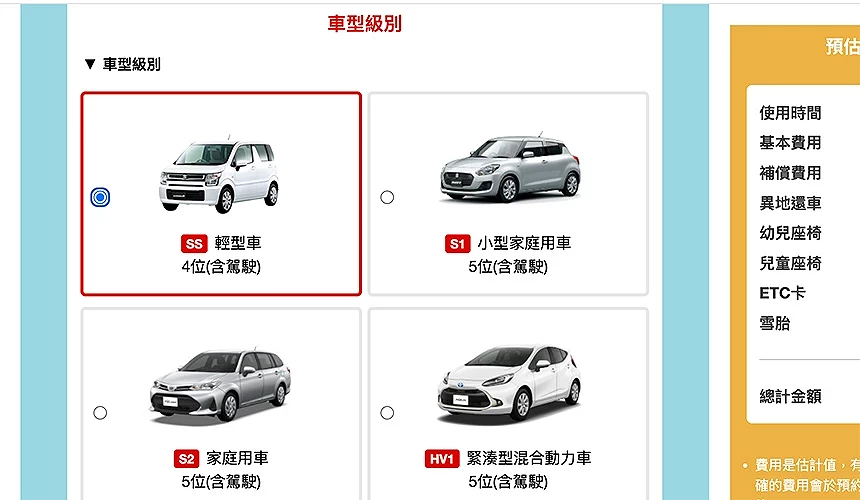Click the white kei car image
The height and width of the screenshot is (500, 860).
coord(219,173)
